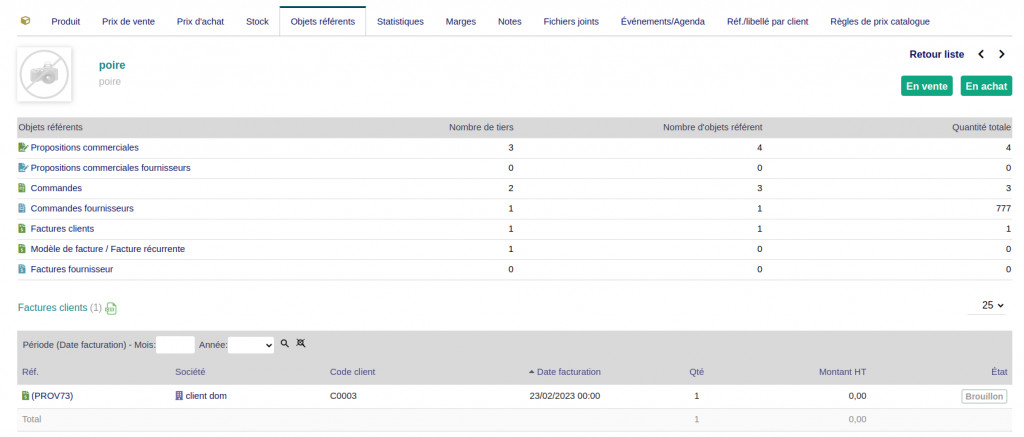Image resolution: width=1024 pixels, height=437 pixels.
Task: Sort by the Réf. column header
Action: [30, 372]
